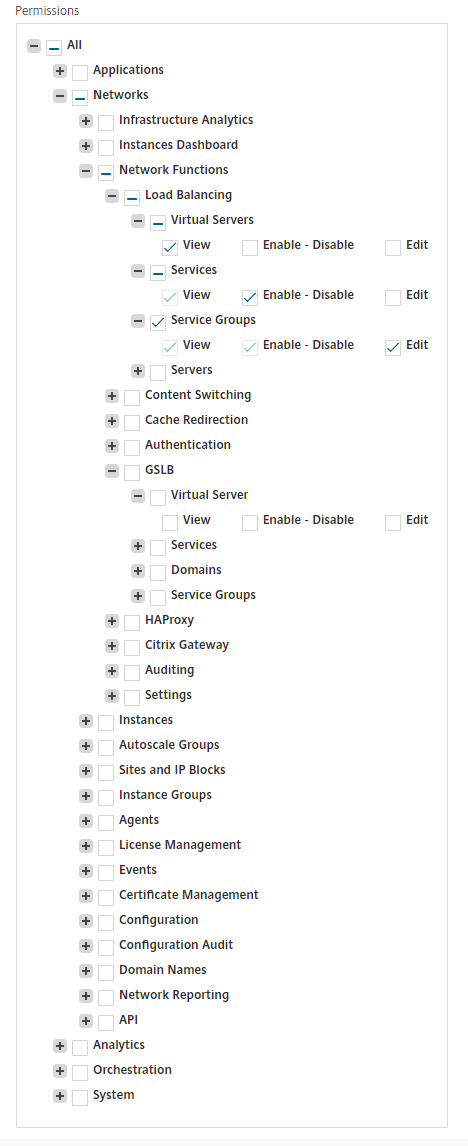Expand Sites and IP Blocks node
468x1146 pixels.
click(x=86, y=771)
